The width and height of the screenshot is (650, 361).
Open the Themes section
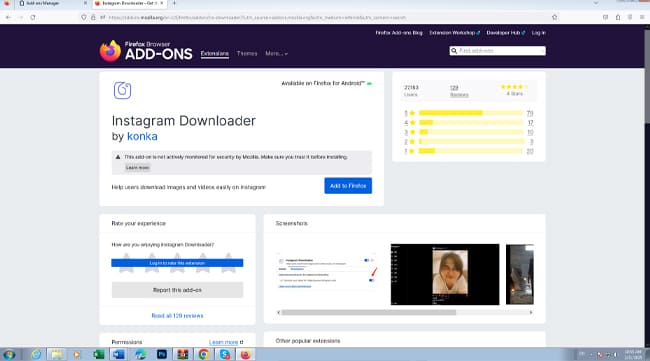(x=247, y=53)
